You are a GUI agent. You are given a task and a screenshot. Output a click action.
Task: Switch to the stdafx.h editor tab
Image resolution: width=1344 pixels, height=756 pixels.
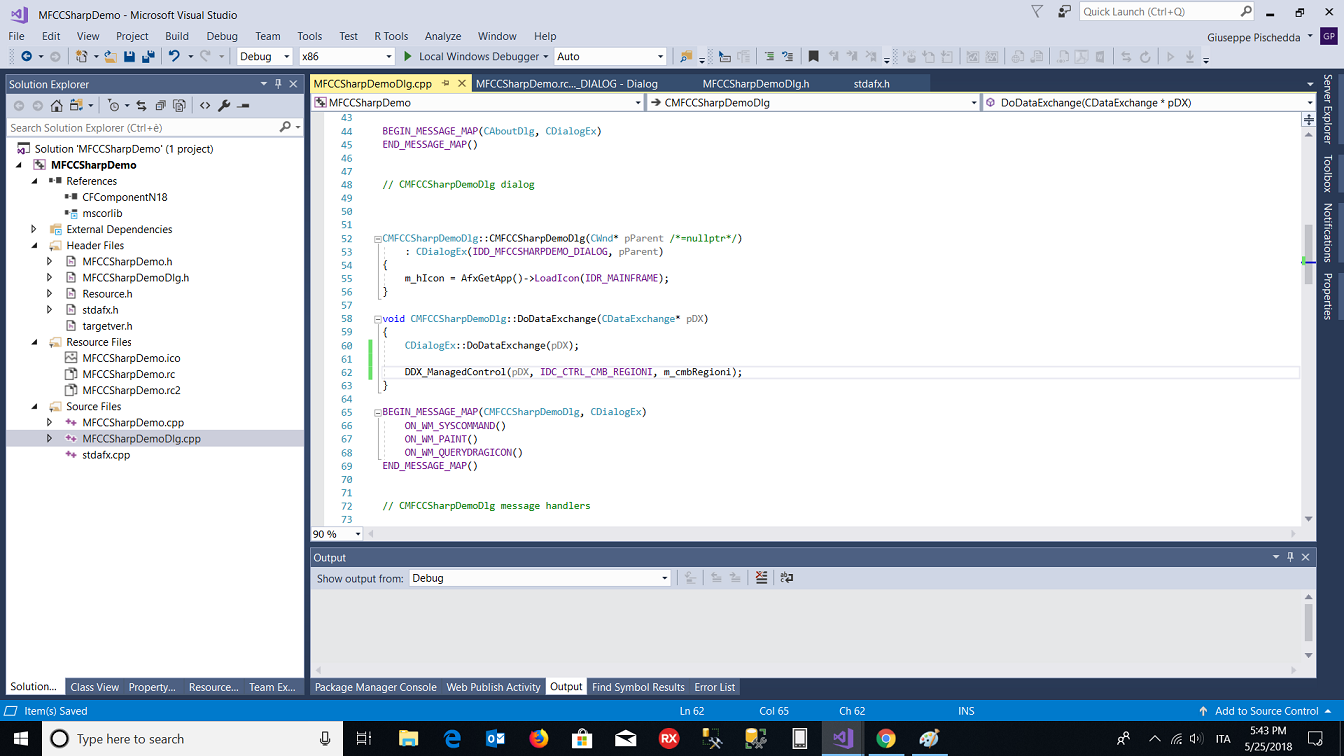872,84
